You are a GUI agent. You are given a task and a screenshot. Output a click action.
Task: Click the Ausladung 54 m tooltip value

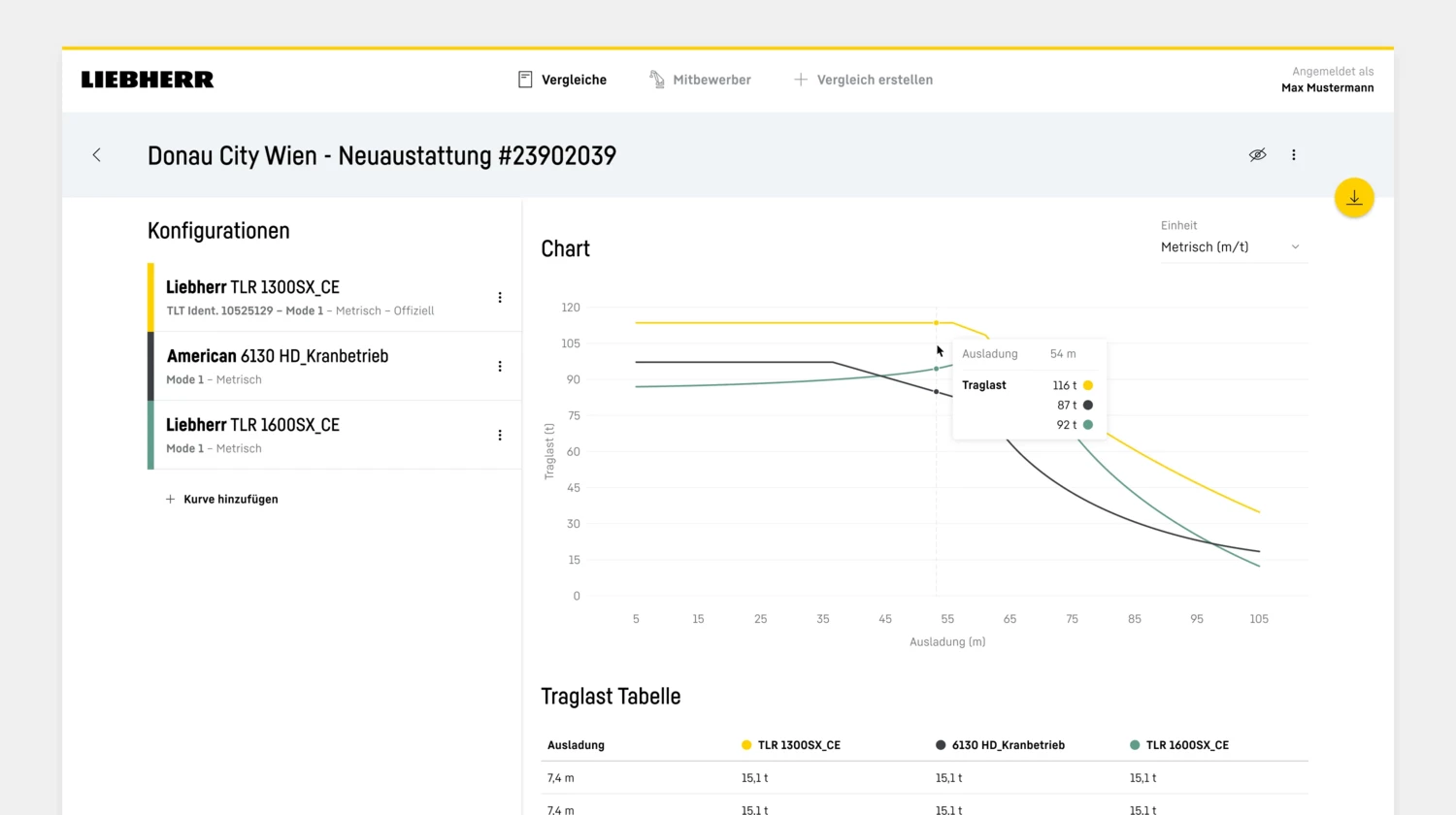(1063, 354)
